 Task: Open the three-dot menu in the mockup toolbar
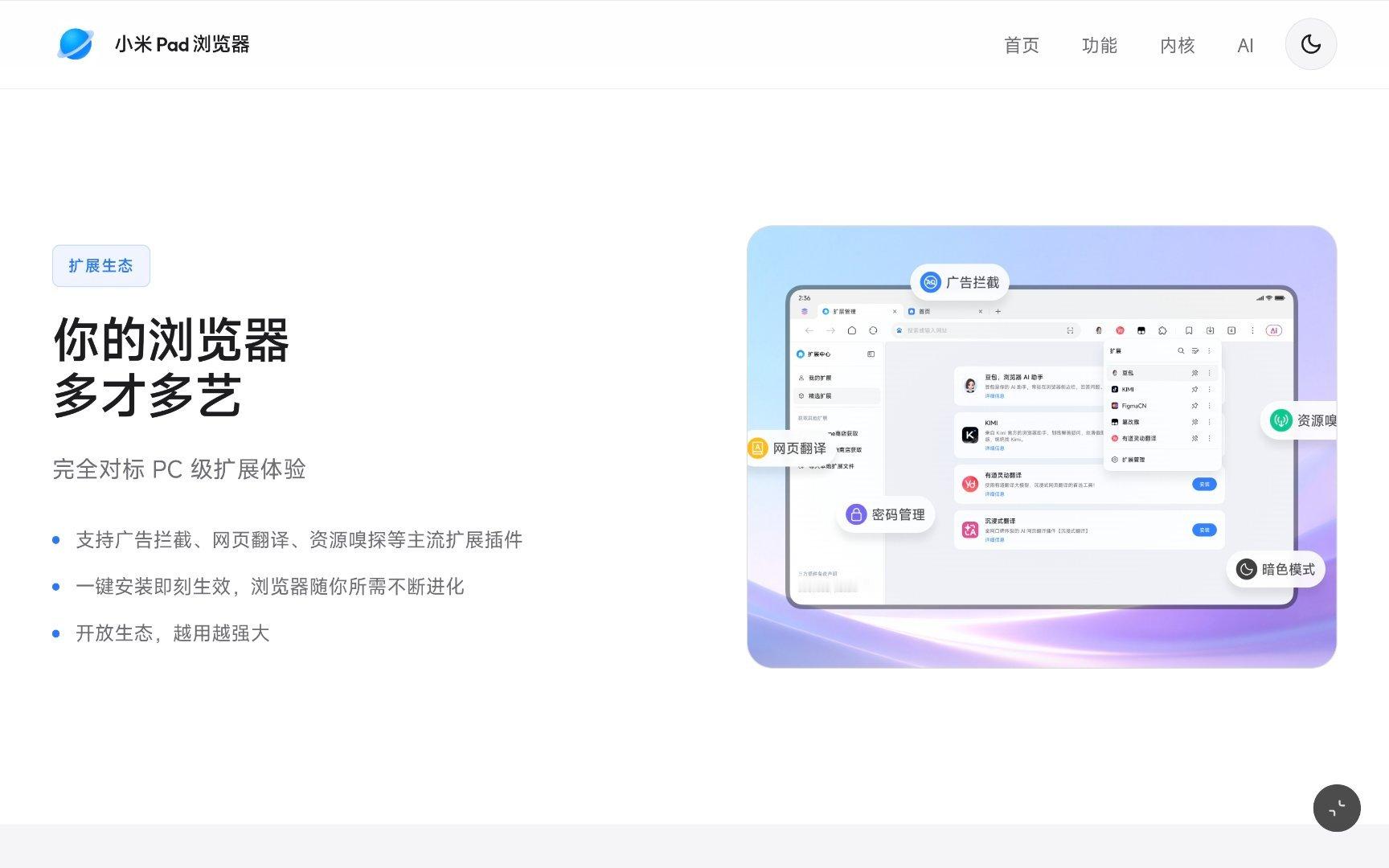(1252, 330)
